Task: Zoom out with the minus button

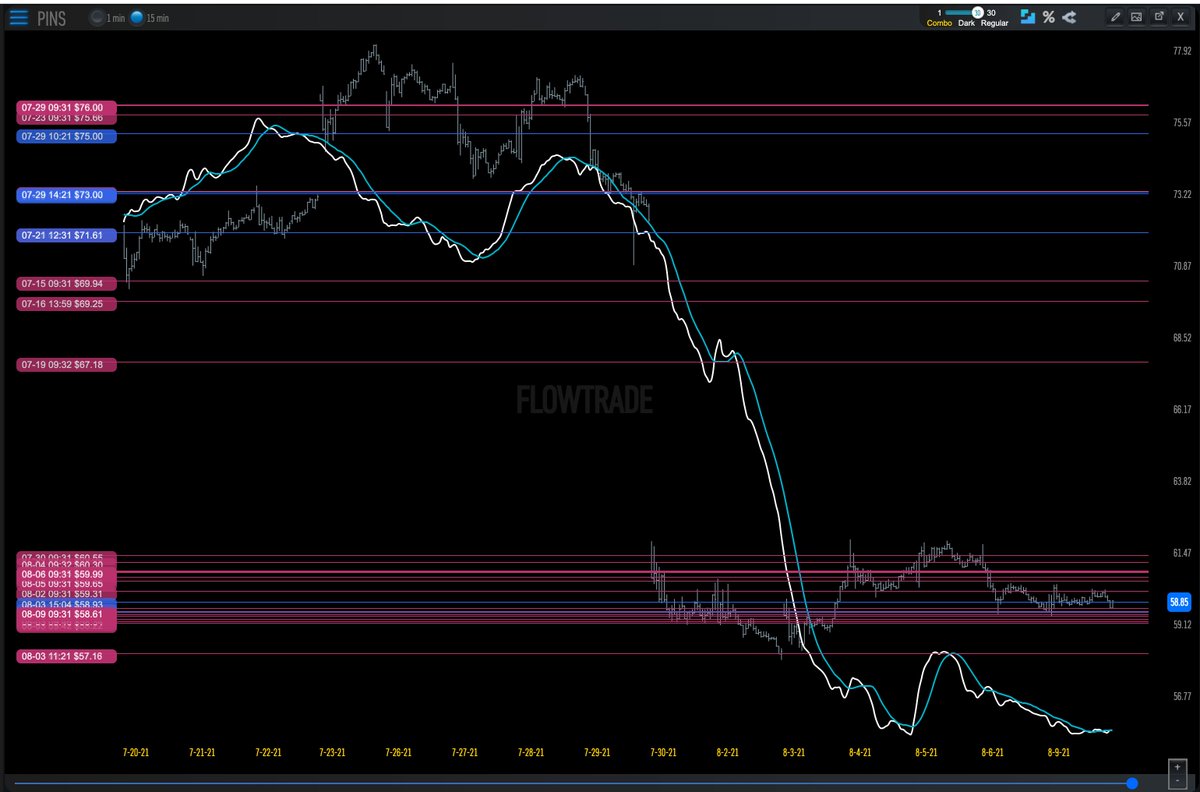Action: click(x=1176, y=781)
